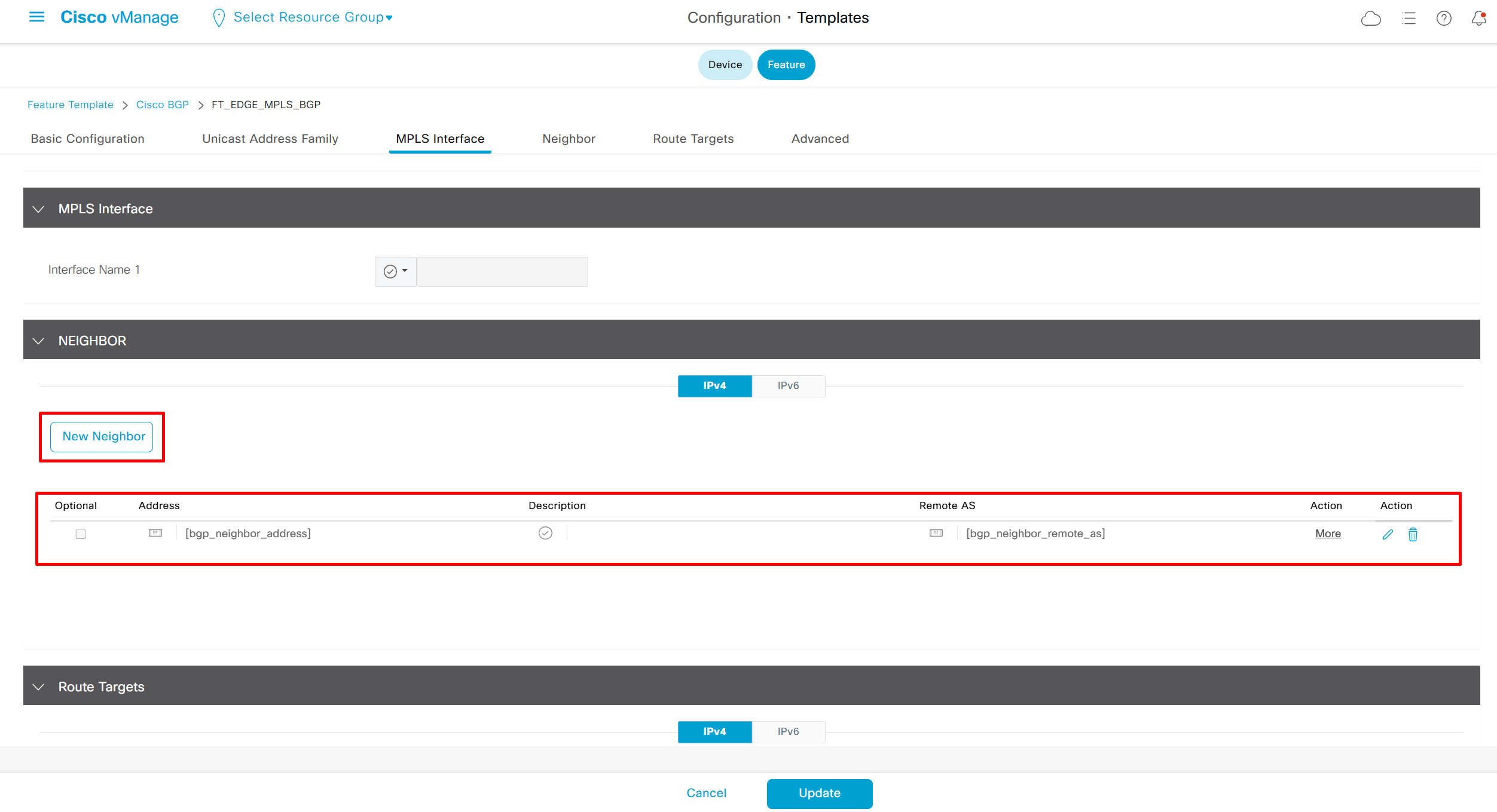Click the device-specific icon beside bgp_neighbor_remote_as
Viewport: 1497px width, 812px height.
pyautogui.click(x=936, y=533)
